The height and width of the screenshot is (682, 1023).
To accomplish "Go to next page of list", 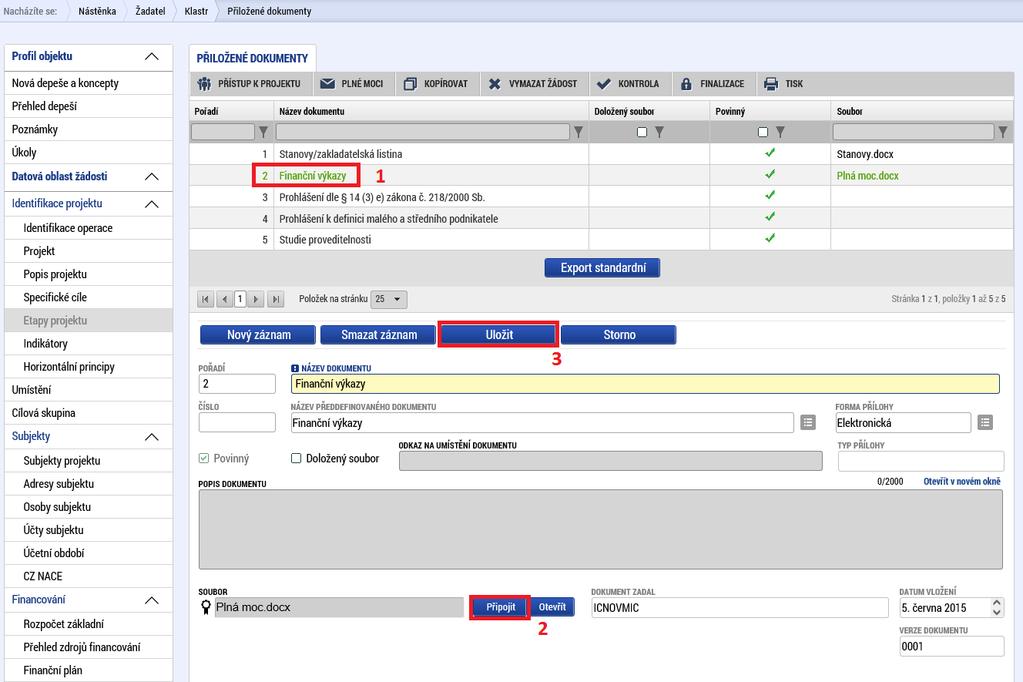I will pos(256,299).
